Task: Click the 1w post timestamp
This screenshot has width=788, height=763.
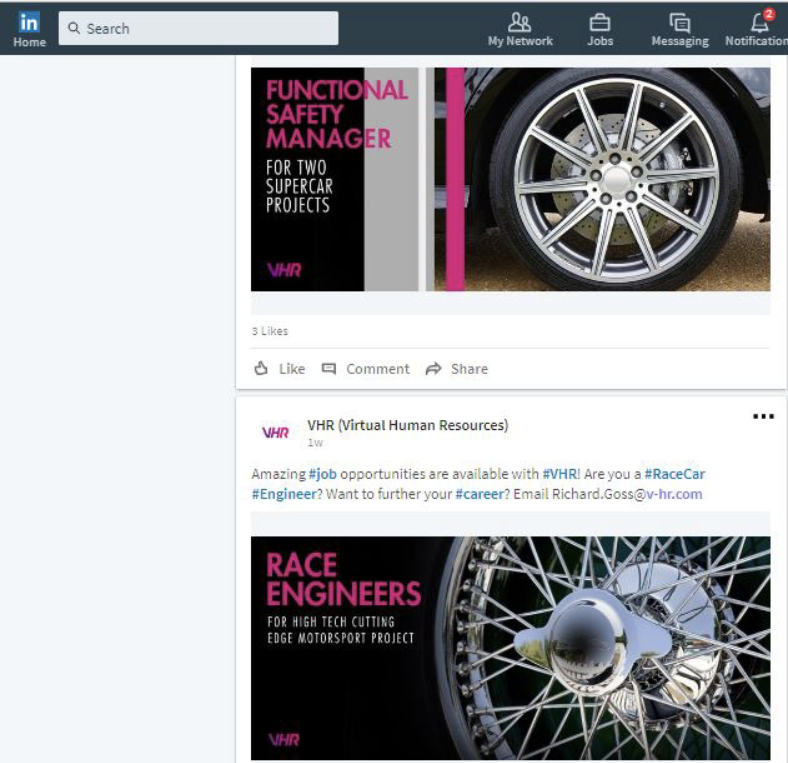Action: (x=315, y=443)
